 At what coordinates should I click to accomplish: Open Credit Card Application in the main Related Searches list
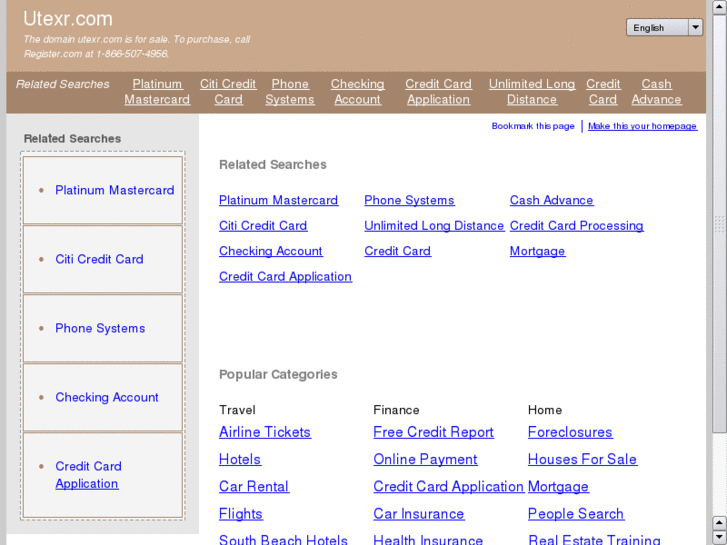click(285, 277)
